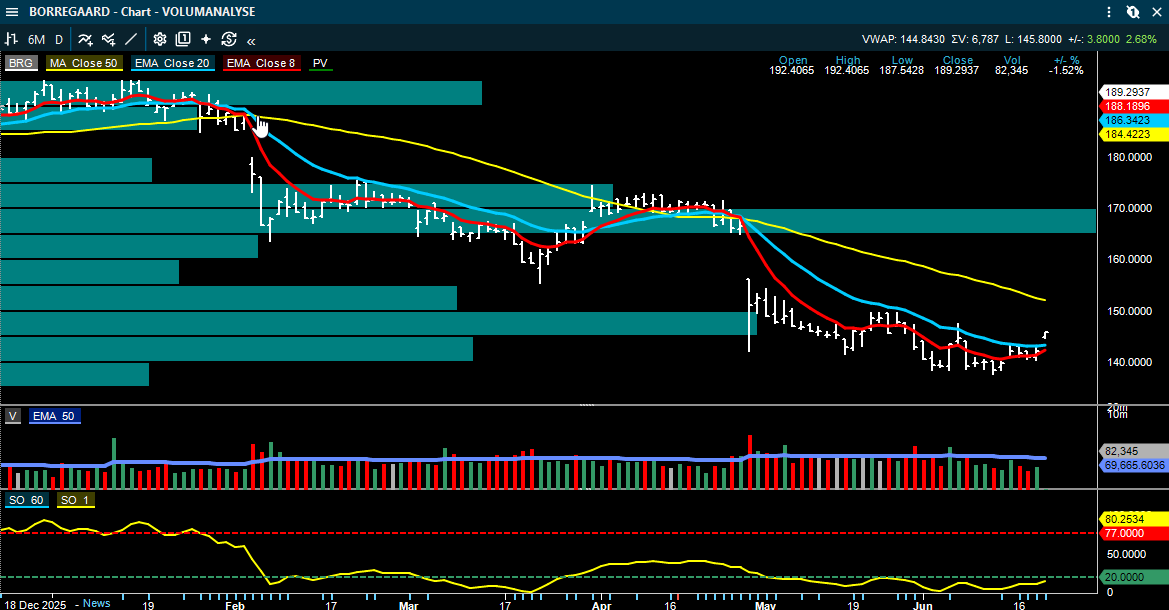
Task: Click the L: 145.8000 last price
Action: [x=1033, y=40]
